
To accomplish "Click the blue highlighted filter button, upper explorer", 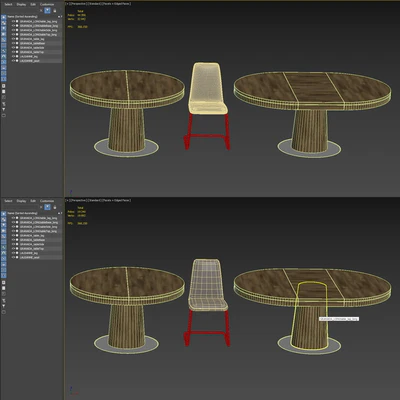I will 47,10.
